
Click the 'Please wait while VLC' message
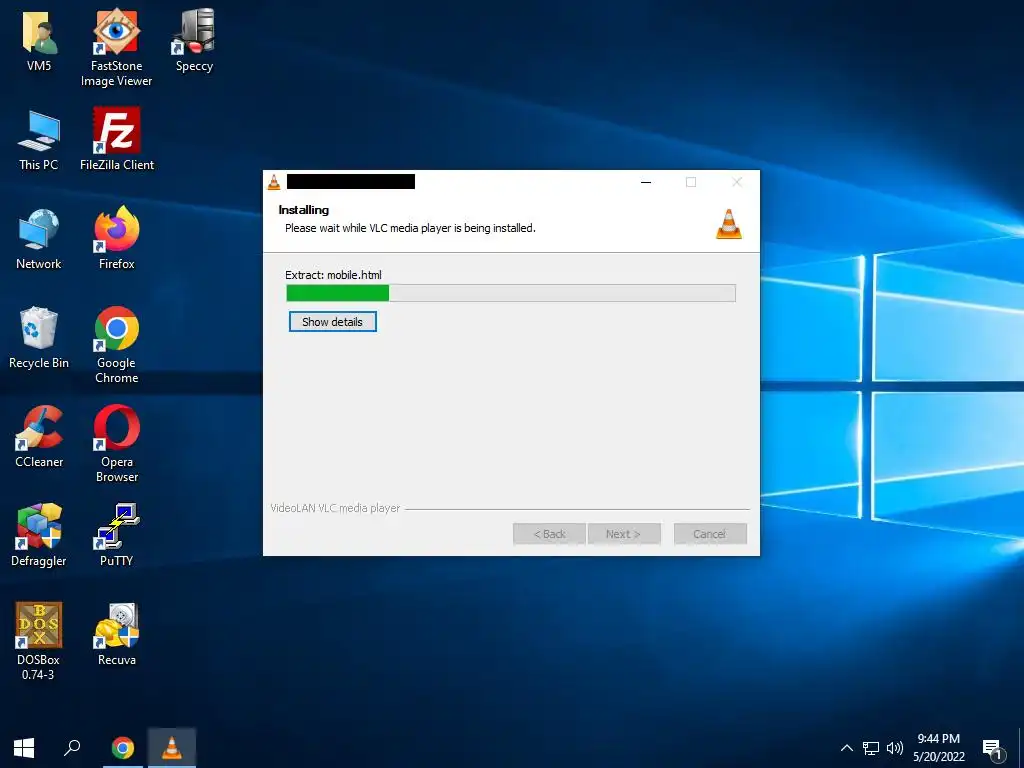coord(410,228)
